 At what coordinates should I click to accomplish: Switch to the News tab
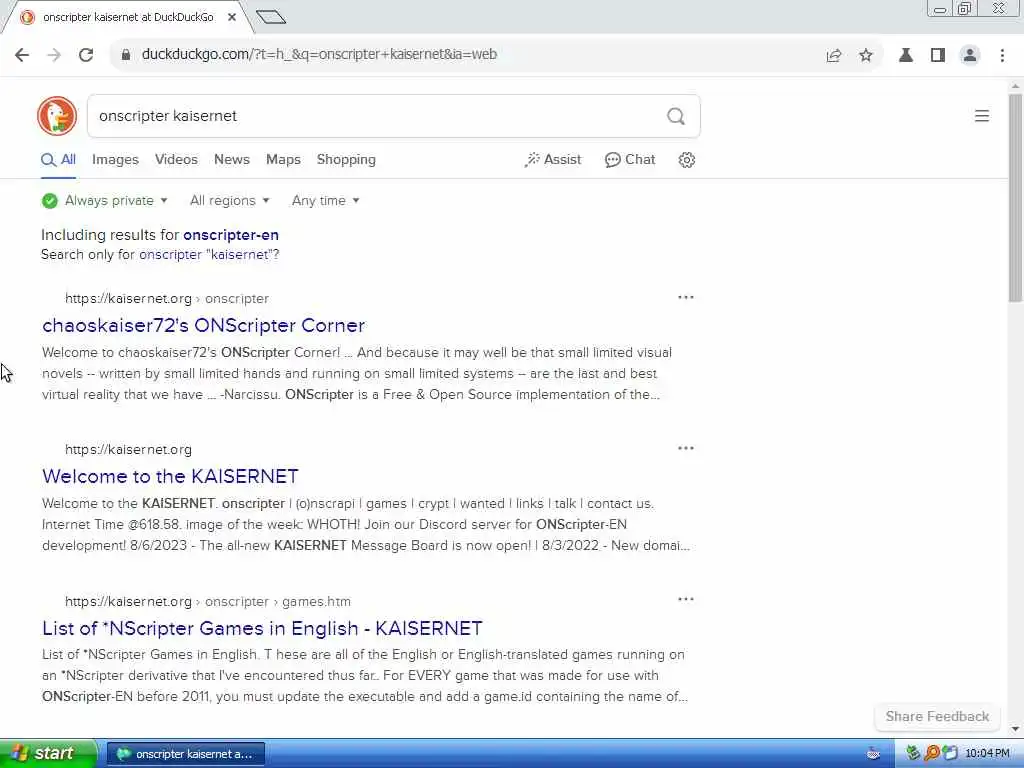click(x=232, y=160)
